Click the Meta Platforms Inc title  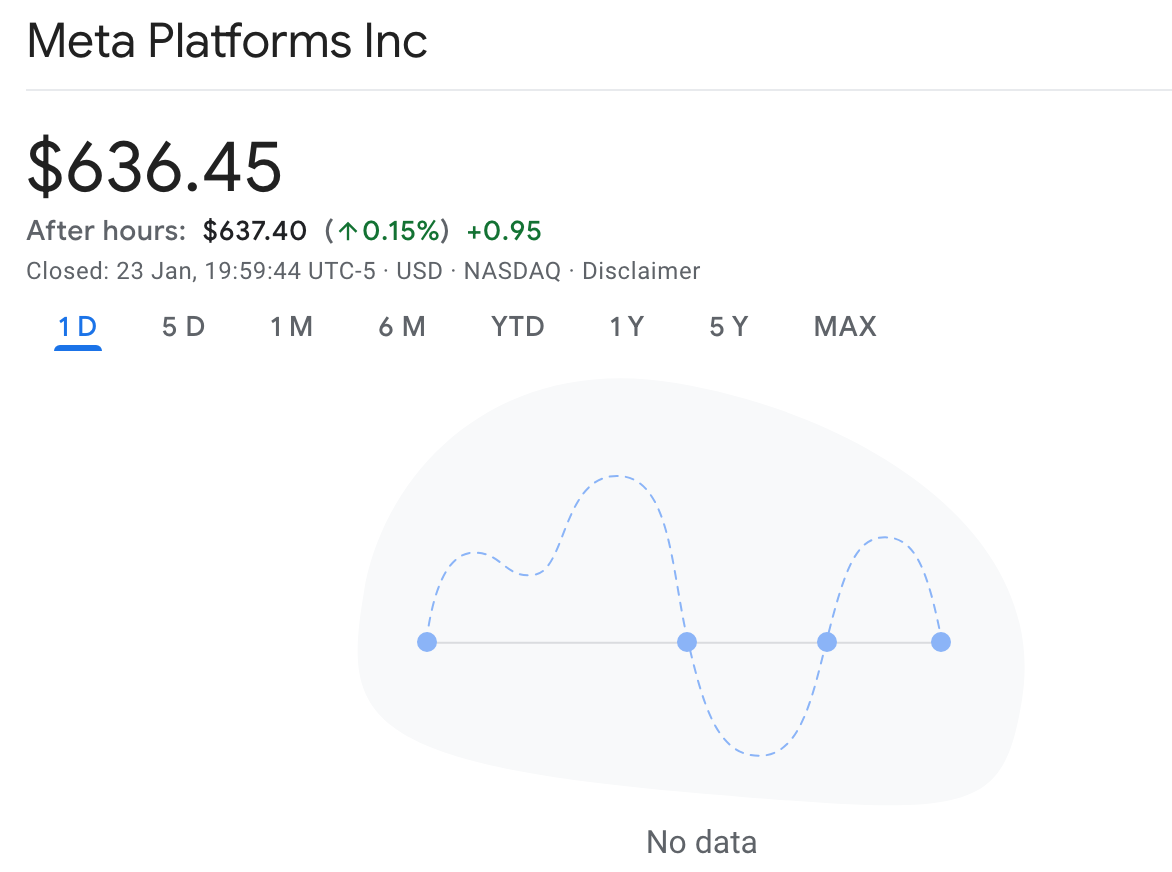[226, 41]
